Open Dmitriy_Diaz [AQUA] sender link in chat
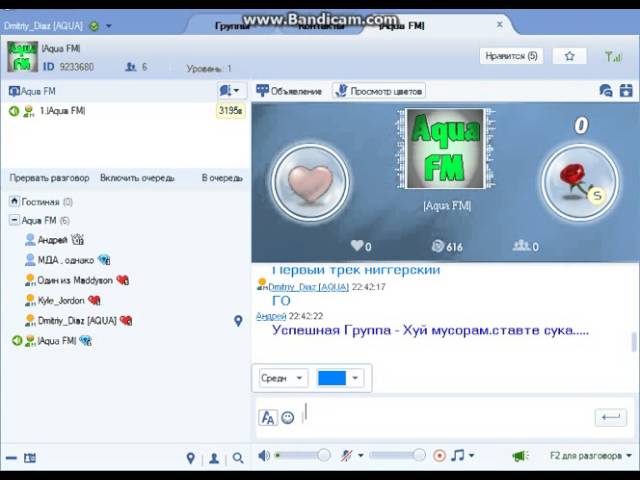 coord(309,287)
